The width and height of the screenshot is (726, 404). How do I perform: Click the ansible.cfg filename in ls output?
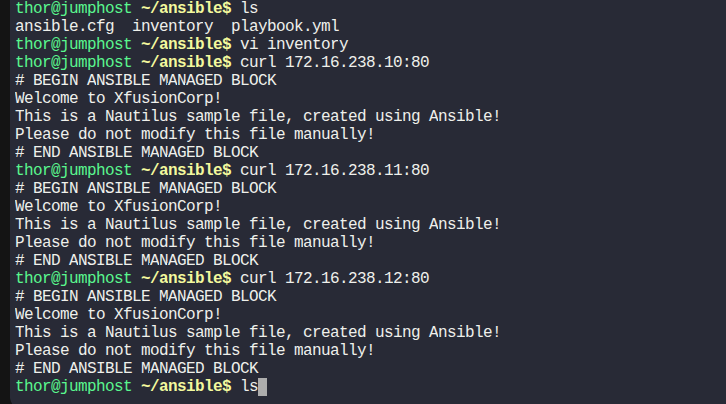(x=65, y=26)
